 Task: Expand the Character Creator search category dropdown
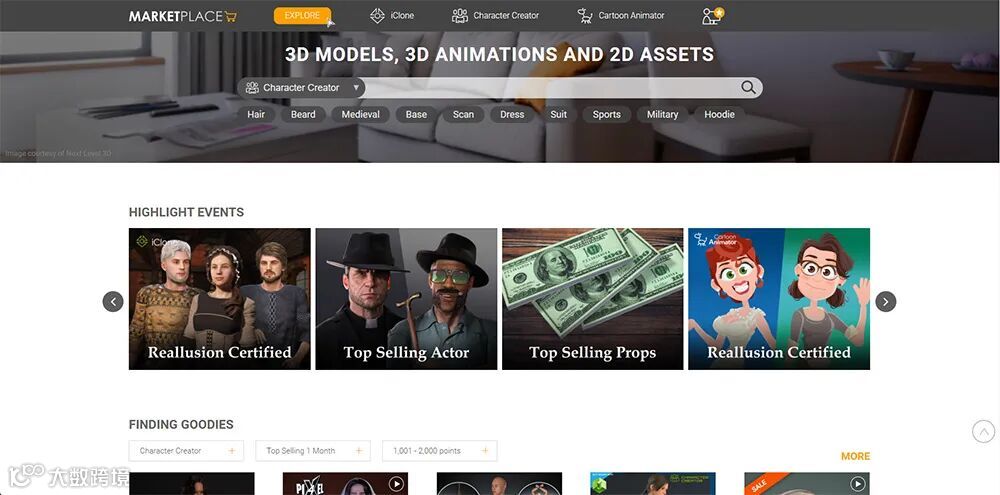coord(301,87)
